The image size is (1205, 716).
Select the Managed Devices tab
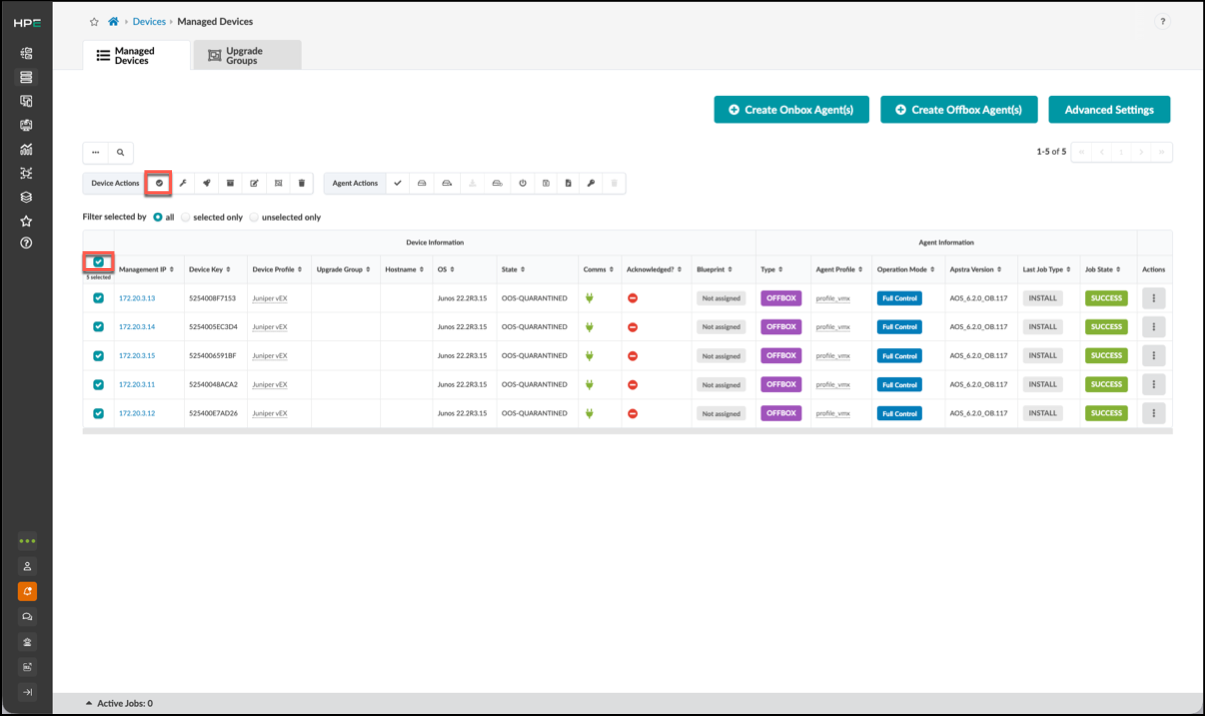(136, 55)
